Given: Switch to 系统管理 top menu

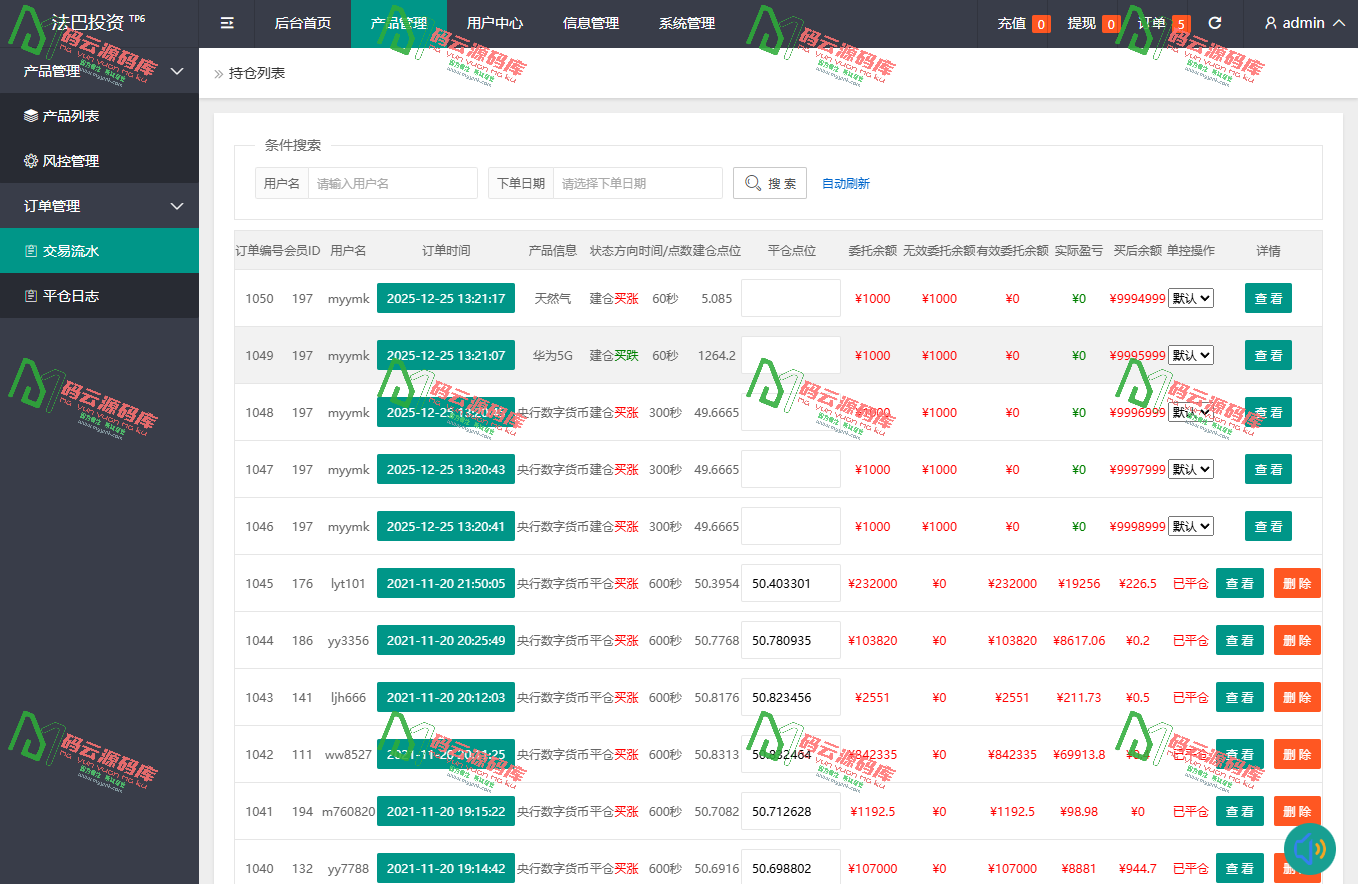Looking at the screenshot, I should (687, 23).
